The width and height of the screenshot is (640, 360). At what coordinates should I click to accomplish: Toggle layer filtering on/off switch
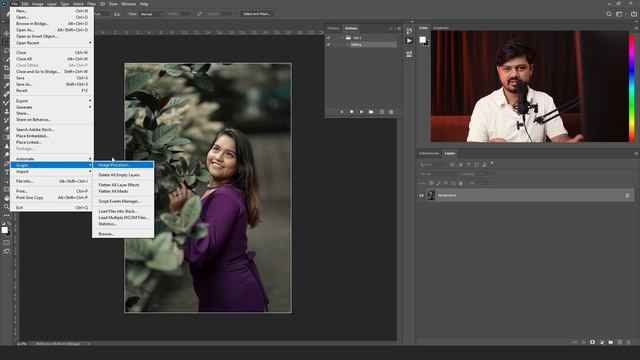pyautogui.click(x=492, y=163)
